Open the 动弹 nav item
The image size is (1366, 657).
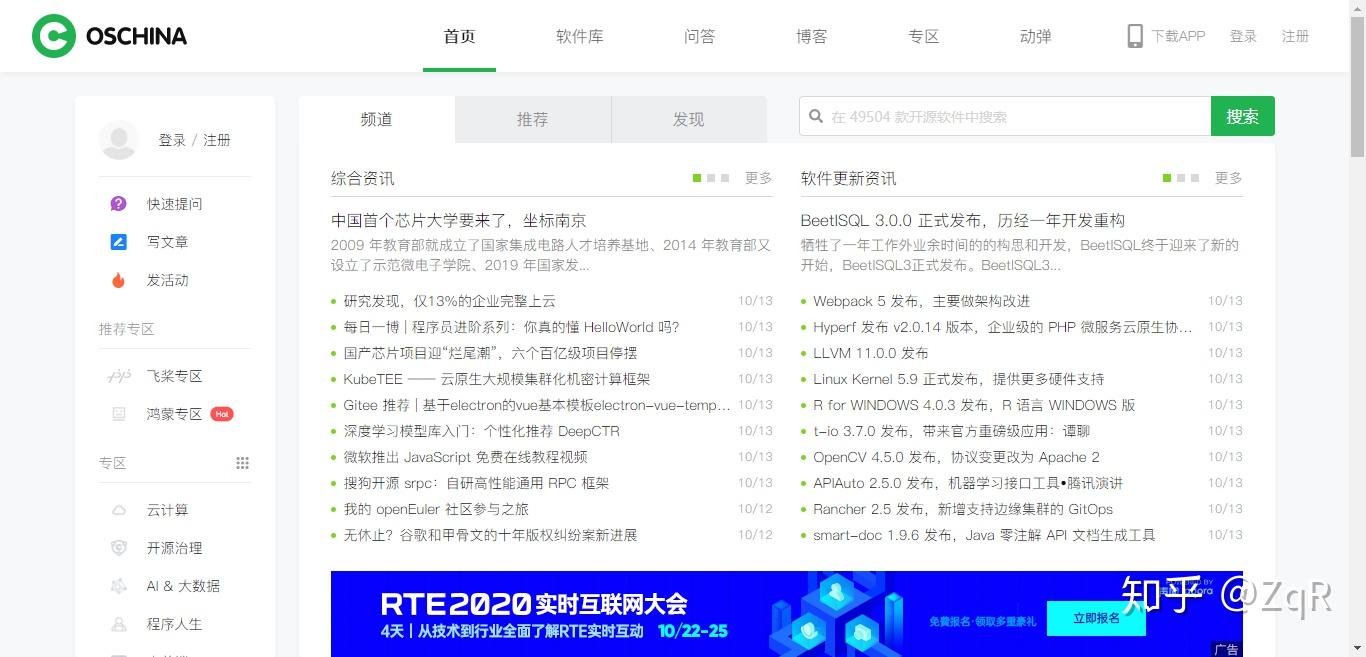1036,36
